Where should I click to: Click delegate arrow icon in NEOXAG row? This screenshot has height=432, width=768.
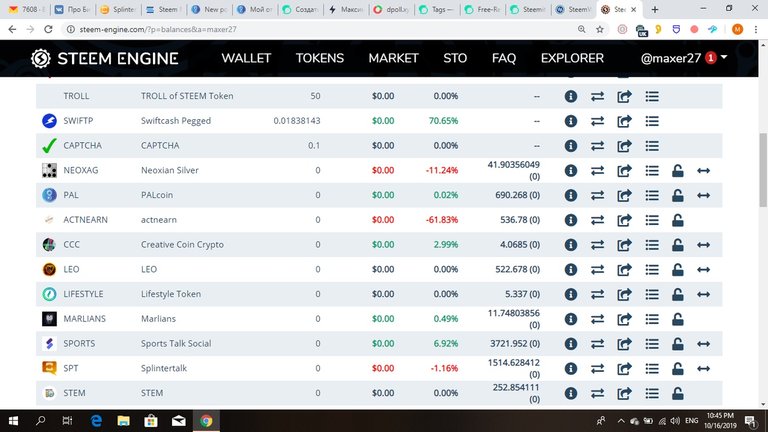(x=703, y=170)
